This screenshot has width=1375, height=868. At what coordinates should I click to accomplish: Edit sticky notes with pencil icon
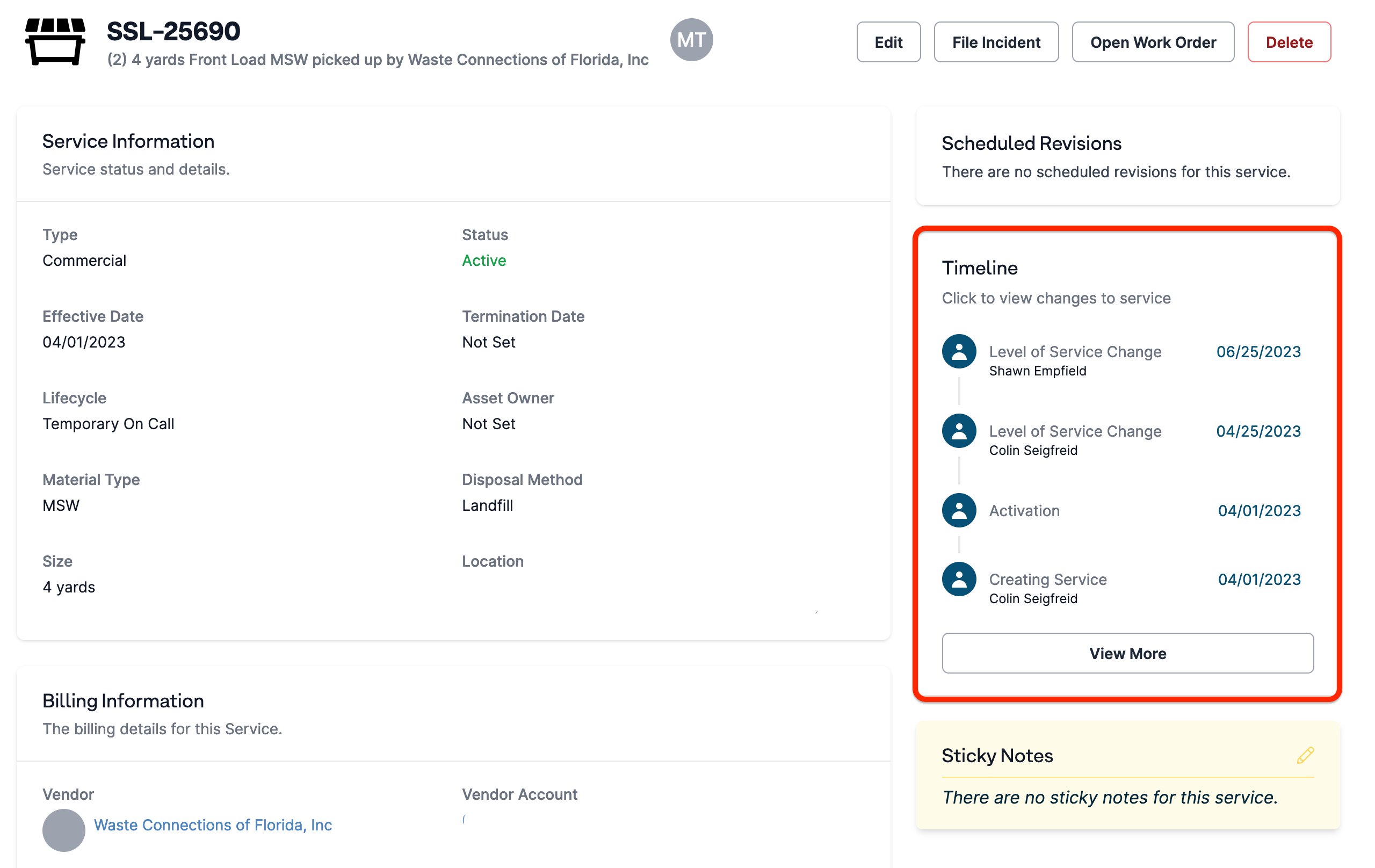tap(1305, 755)
